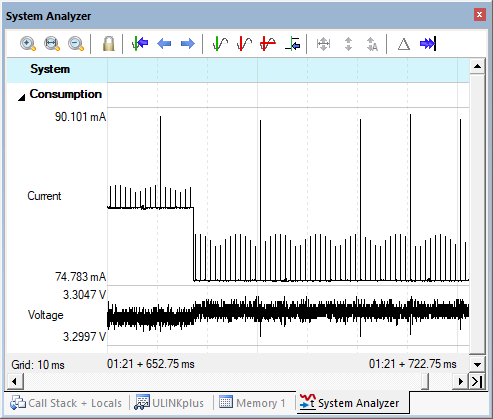The height and width of the screenshot is (419, 493).
Task: Click the green step-with-arrow cursor icon
Action: pyautogui.click(x=292, y=44)
